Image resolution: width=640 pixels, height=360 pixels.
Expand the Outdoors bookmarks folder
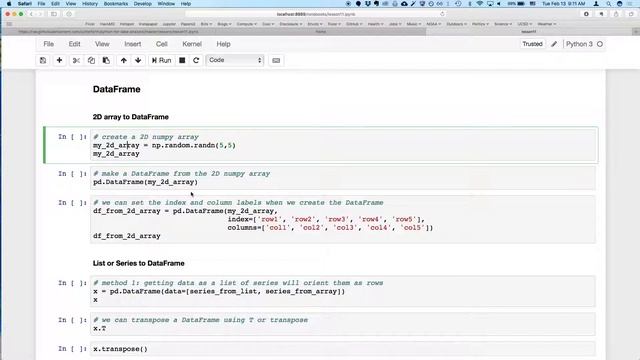456,24
